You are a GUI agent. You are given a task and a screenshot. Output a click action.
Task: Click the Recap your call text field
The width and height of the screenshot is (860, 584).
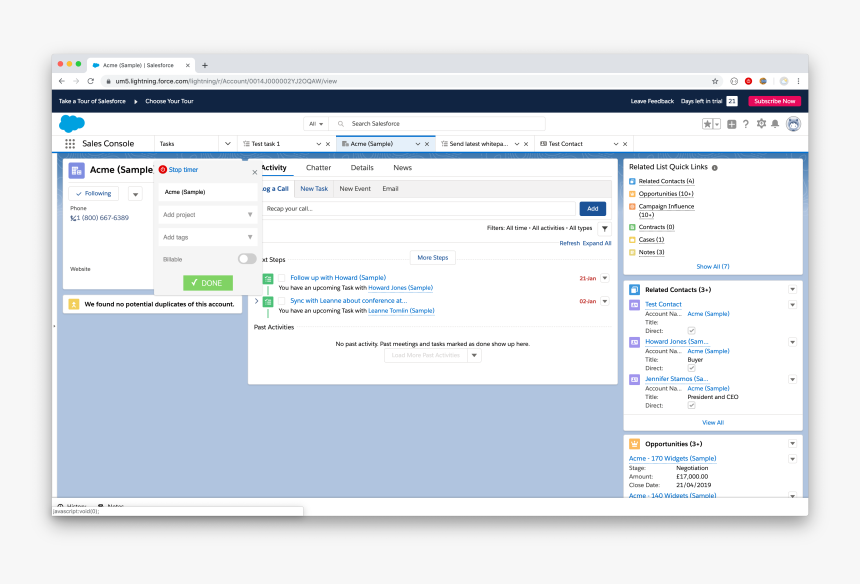[x=420, y=209]
